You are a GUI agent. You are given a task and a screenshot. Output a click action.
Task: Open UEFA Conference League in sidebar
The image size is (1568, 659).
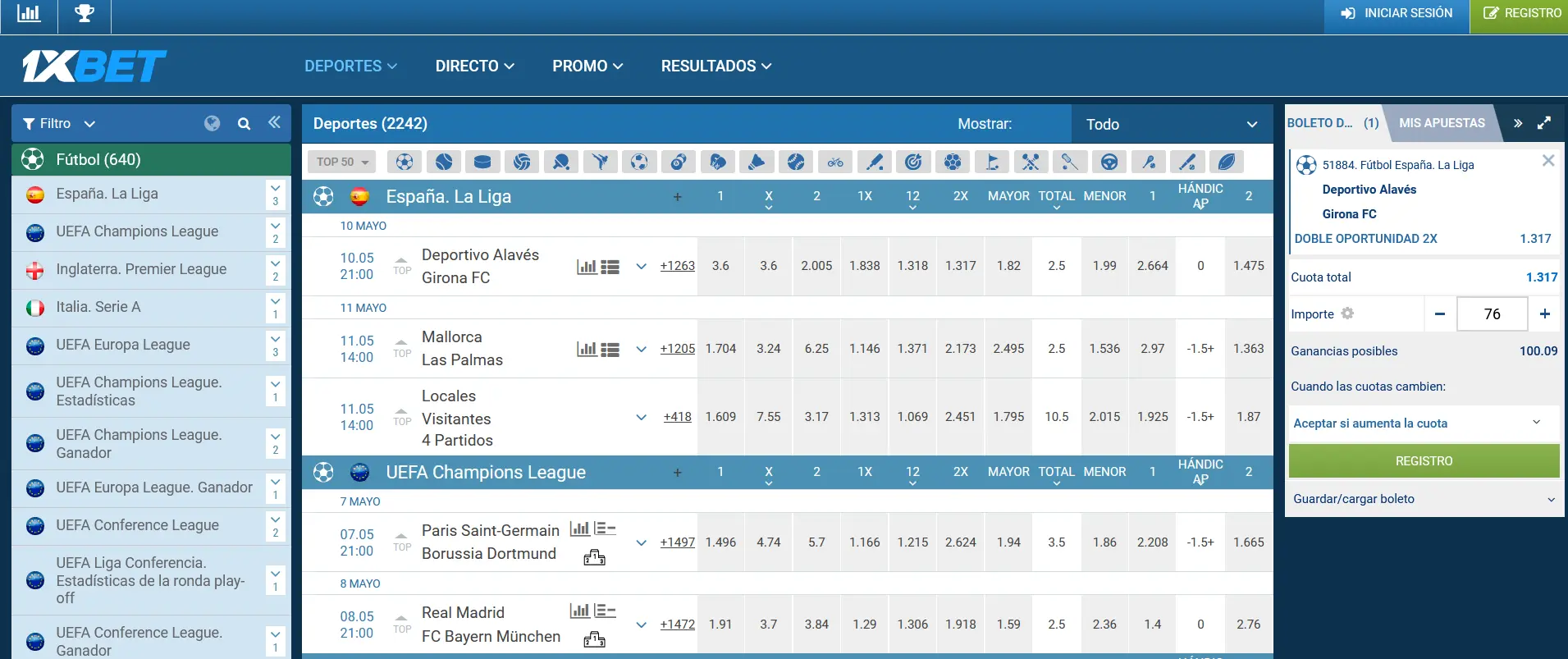tap(138, 525)
